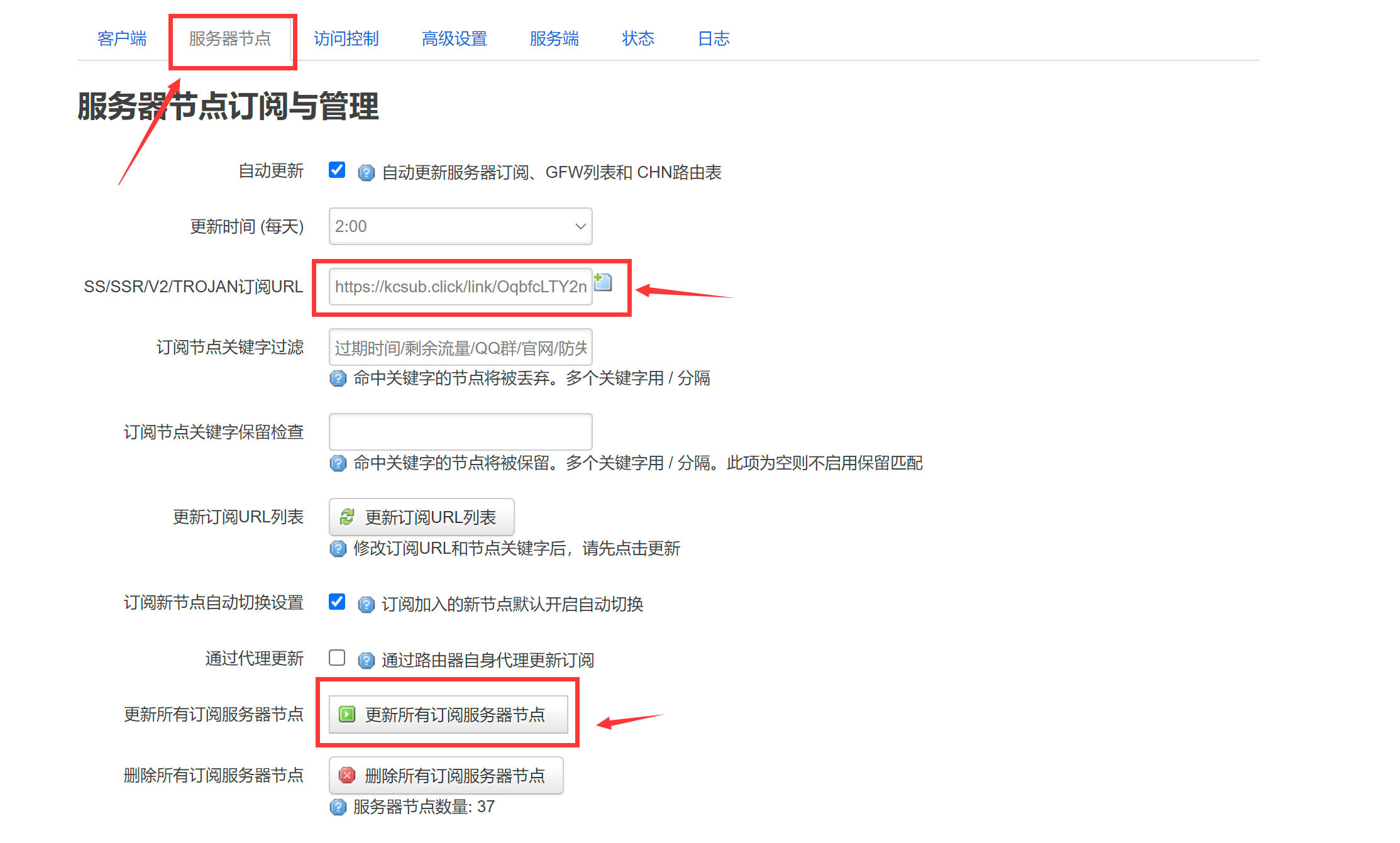Click the add subscription URL icon
Screen dimensions: 1400x843
click(603, 282)
